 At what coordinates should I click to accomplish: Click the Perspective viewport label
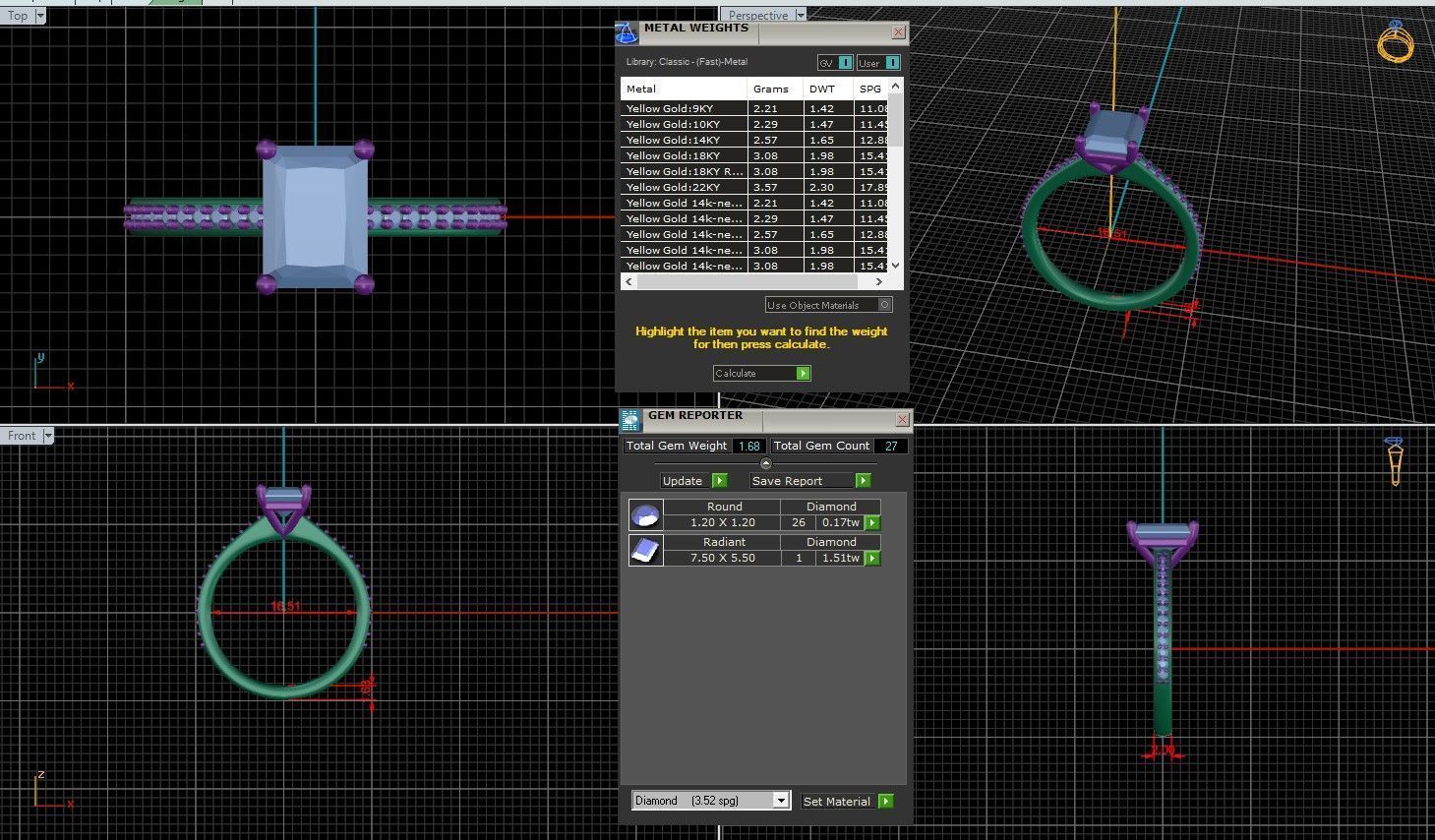[758, 16]
